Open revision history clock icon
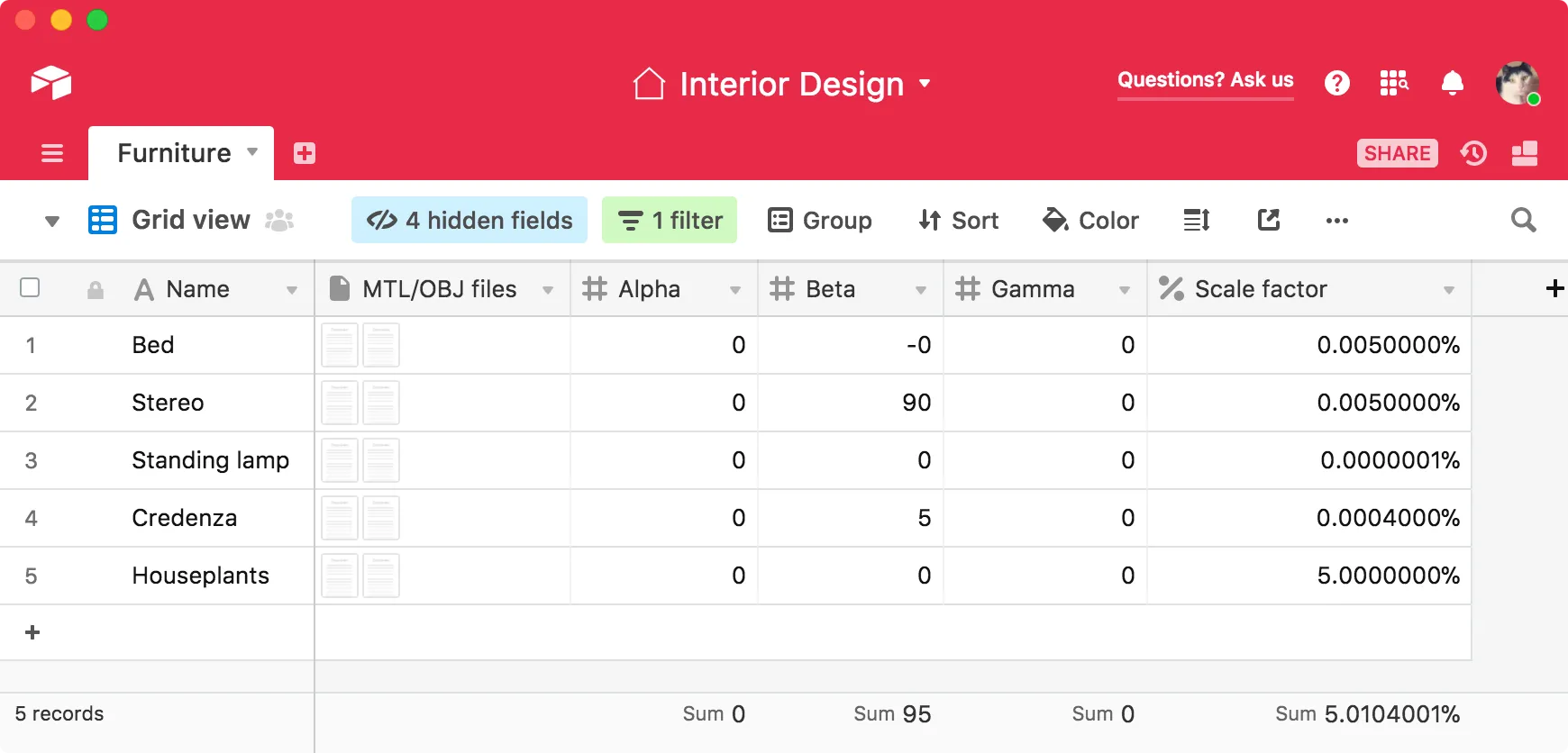The width and height of the screenshot is (1568, 753). point(1473,153)
